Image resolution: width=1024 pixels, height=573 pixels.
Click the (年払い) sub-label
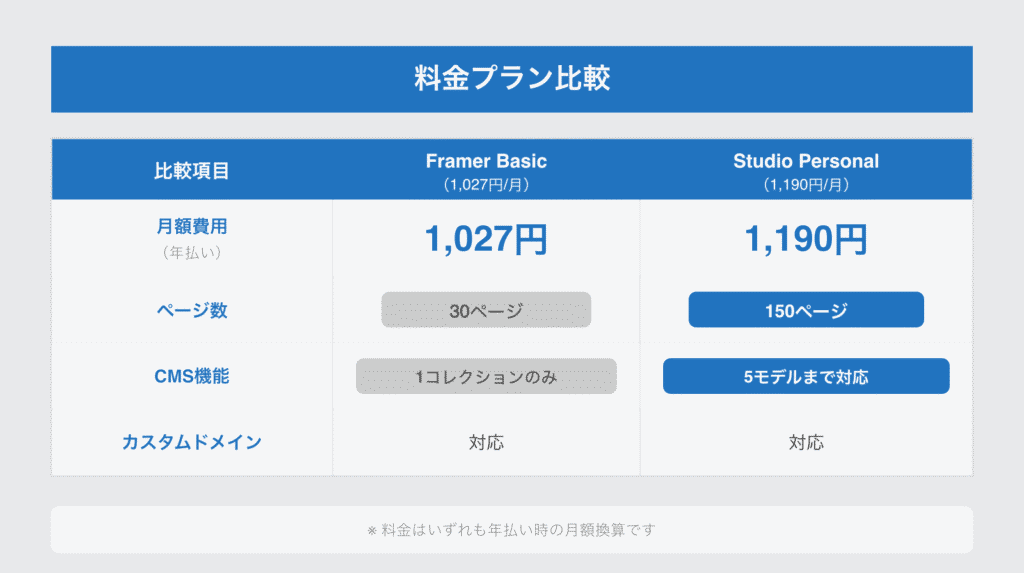click(191, 253)
